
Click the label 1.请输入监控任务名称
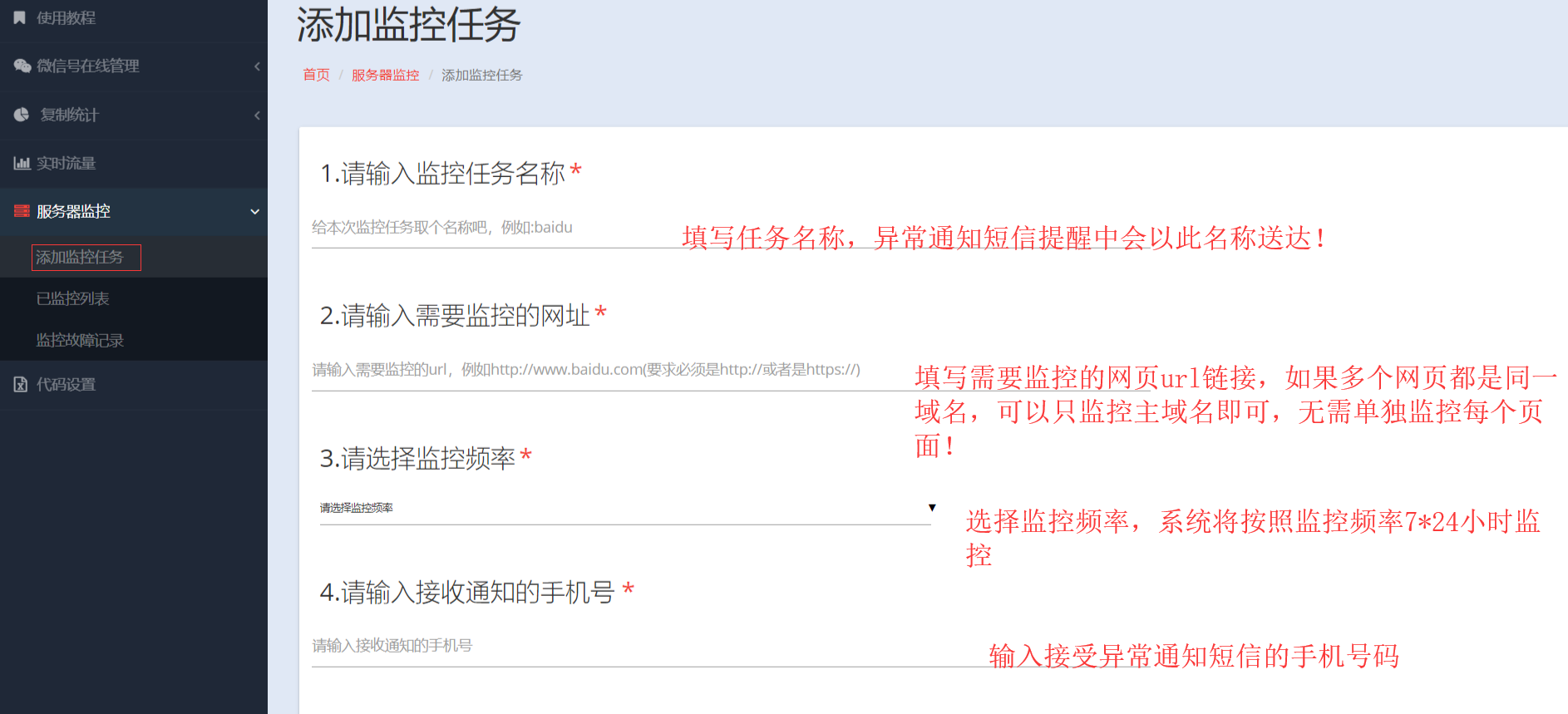tap(443, 174)
